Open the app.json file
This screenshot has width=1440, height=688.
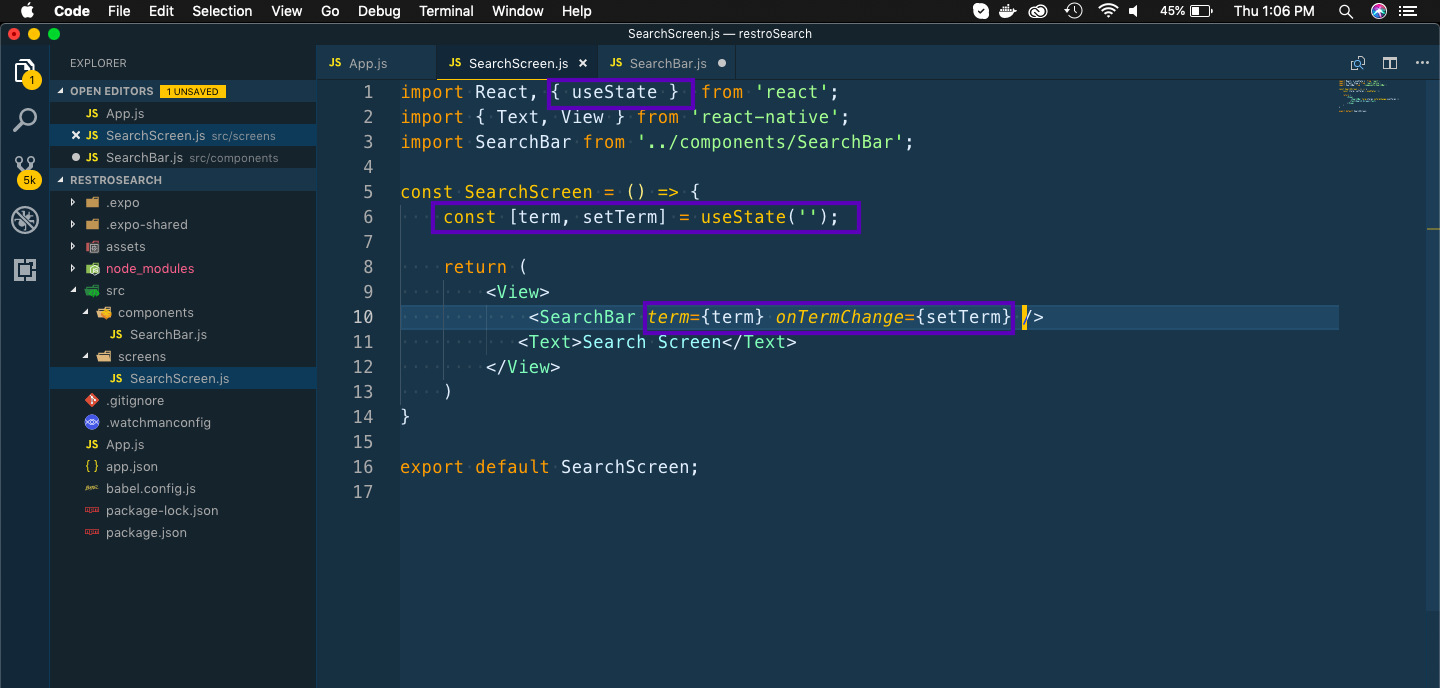(x=184, y=466)
